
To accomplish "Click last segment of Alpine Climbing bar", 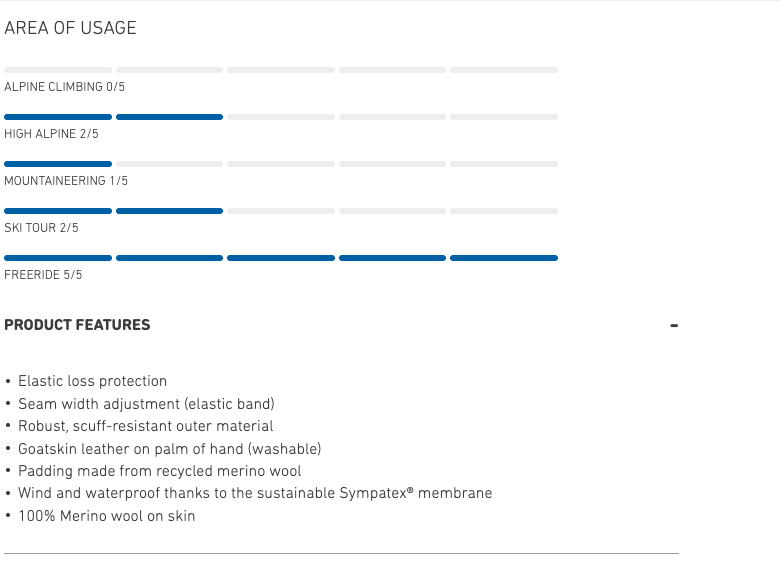I will (x=503, y=70).
